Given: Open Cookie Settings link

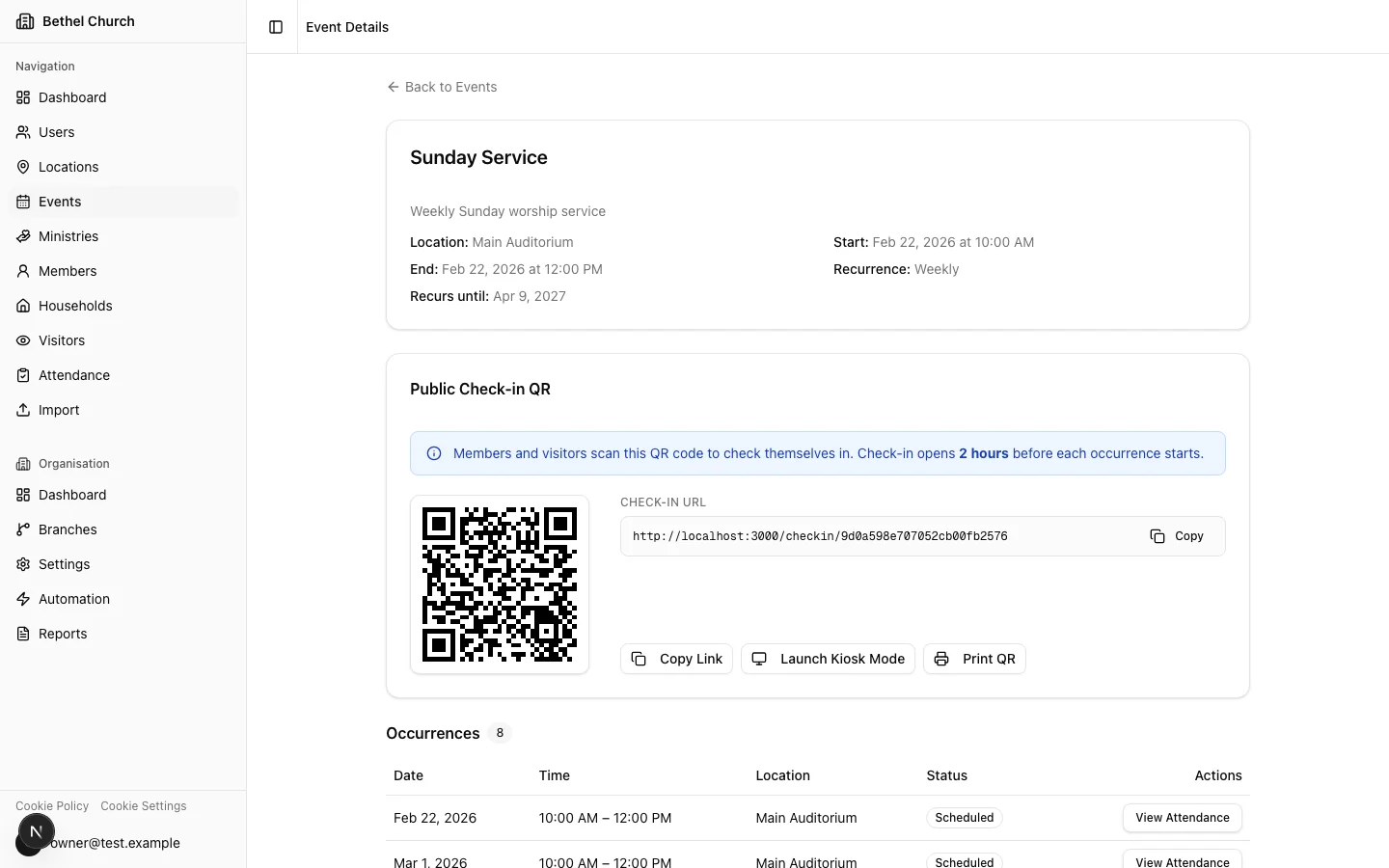Looking at the screenshot, I should tap(144, 806).
